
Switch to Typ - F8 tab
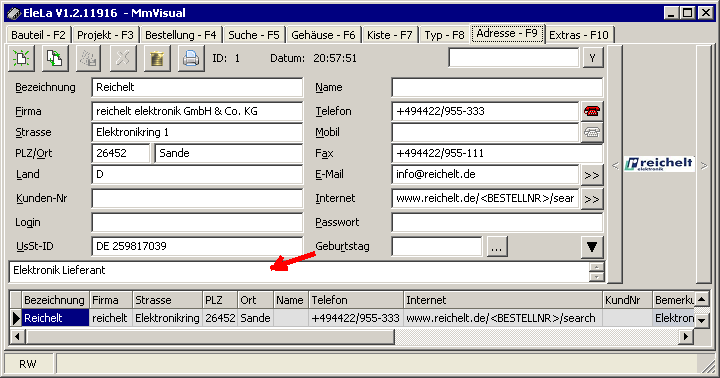pyautogui.click(x=444, y=35)
